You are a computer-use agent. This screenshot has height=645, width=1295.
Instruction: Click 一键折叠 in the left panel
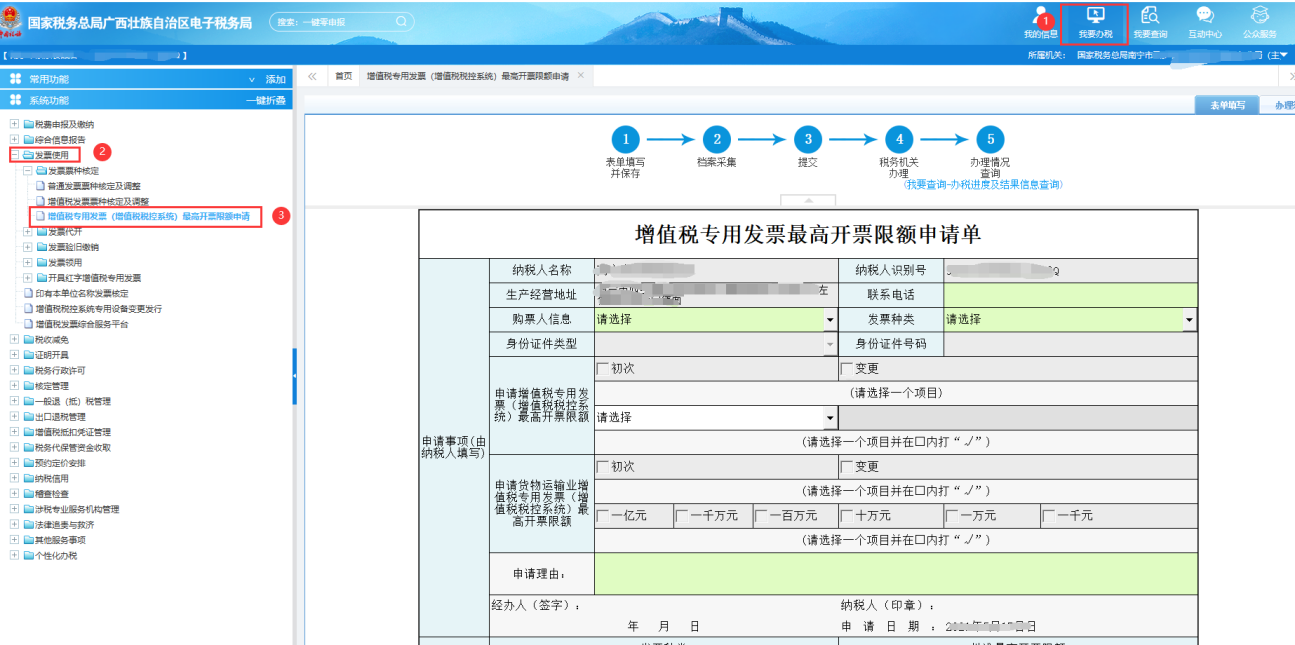pos(266,100)
